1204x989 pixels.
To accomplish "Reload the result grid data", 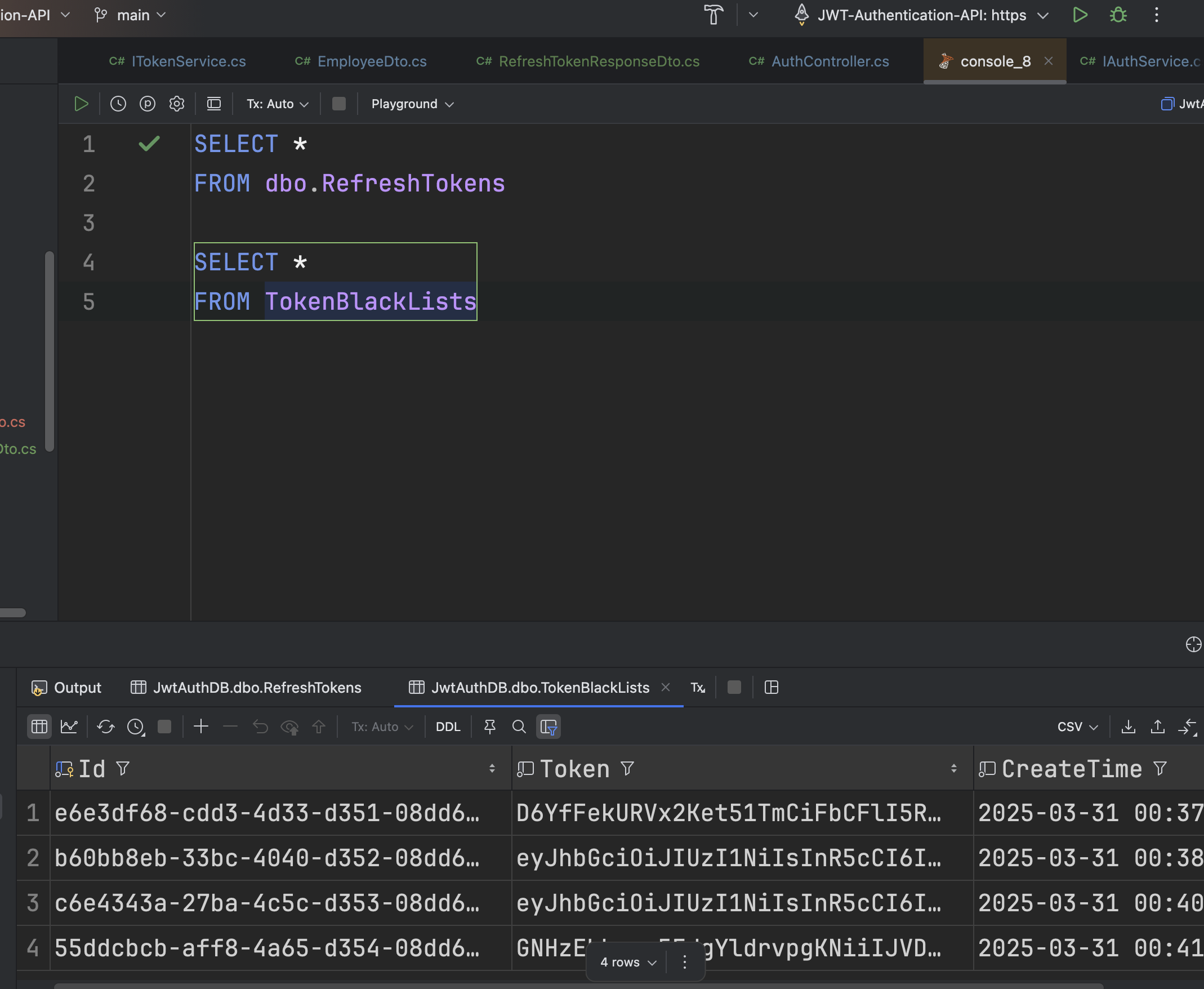I will pos(105,727).
